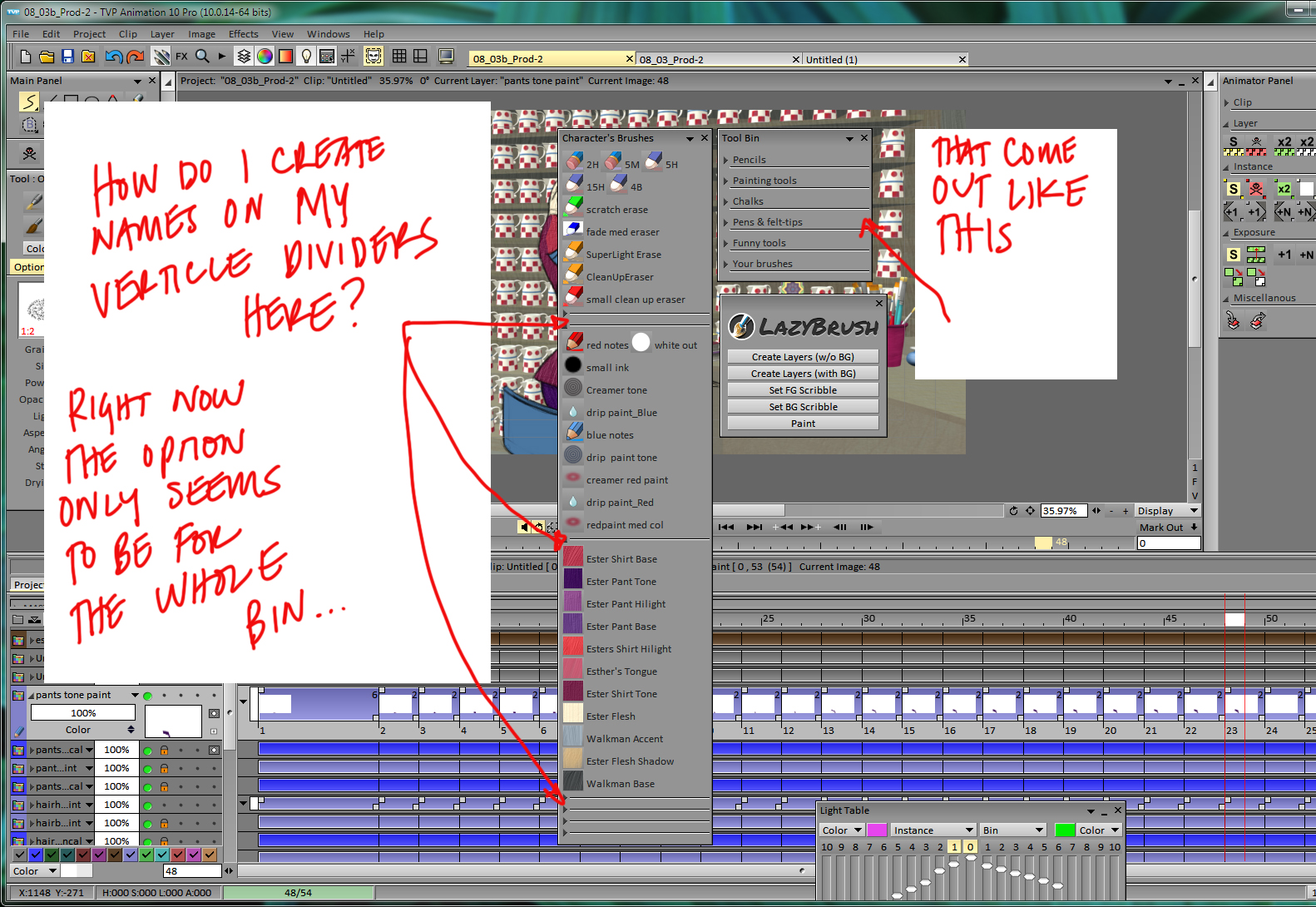Select the Ester Shirt Base color swatch
Image resolution: width=1316 pixels, height=907 pixels.
point(573,557)
